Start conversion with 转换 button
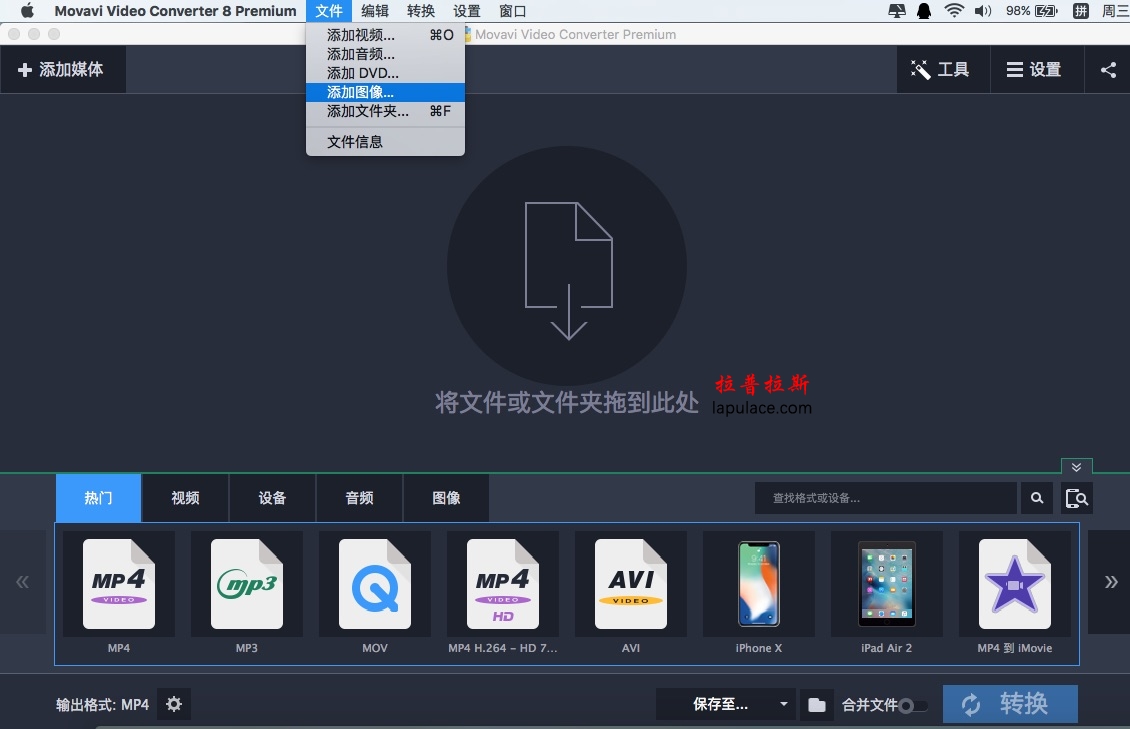This screenshot has width=1130, height=729. click(1010, 704)
